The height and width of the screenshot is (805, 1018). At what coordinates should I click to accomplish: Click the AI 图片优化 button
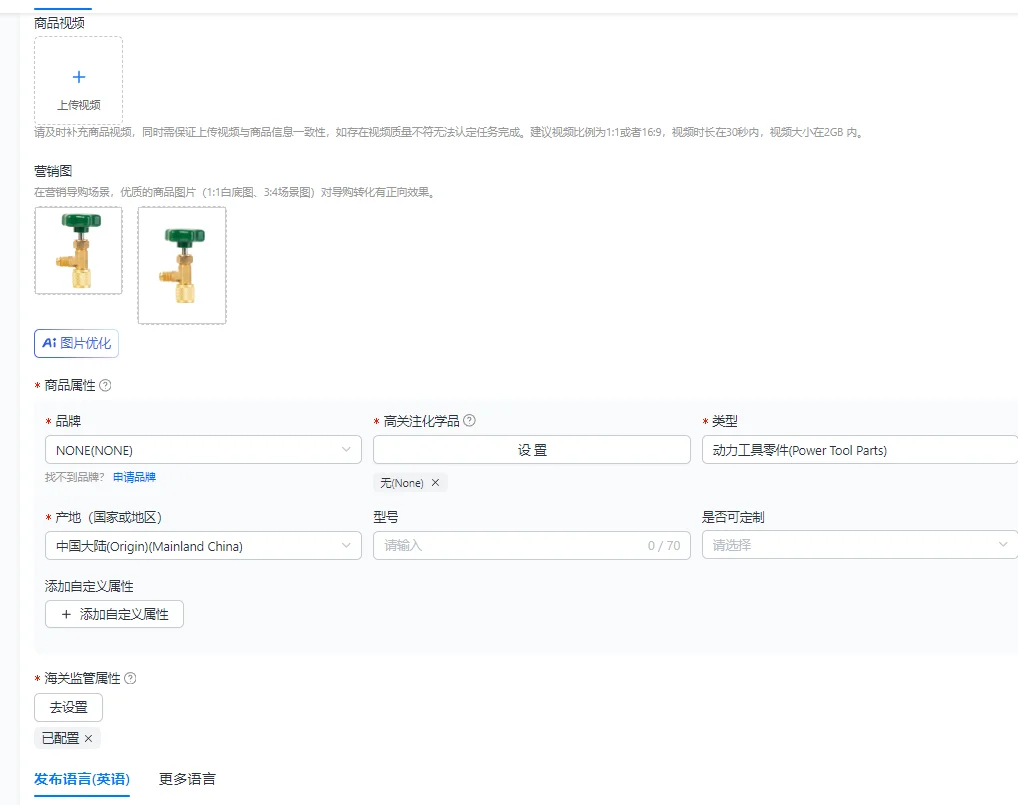(77, 343)
